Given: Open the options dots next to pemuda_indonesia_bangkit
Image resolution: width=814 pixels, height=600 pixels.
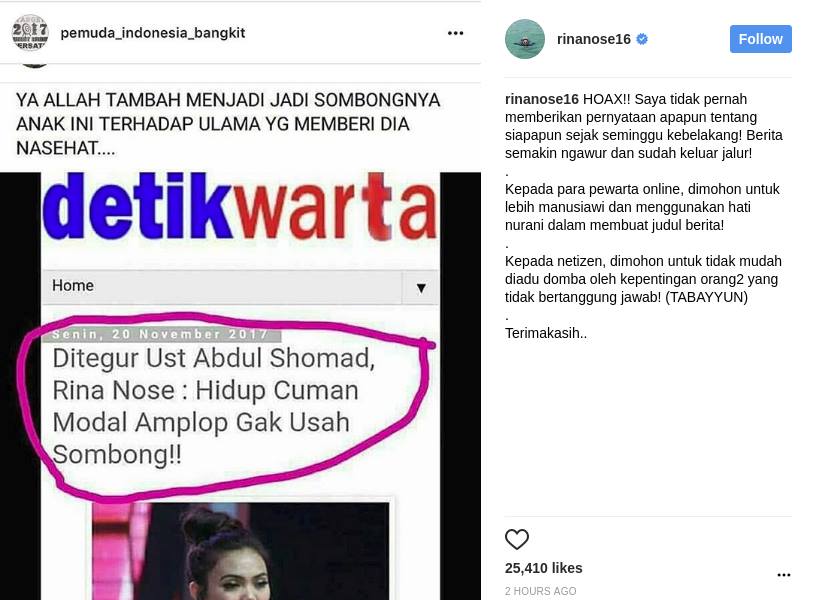Looking at the screenshot, I should point(455,33).
